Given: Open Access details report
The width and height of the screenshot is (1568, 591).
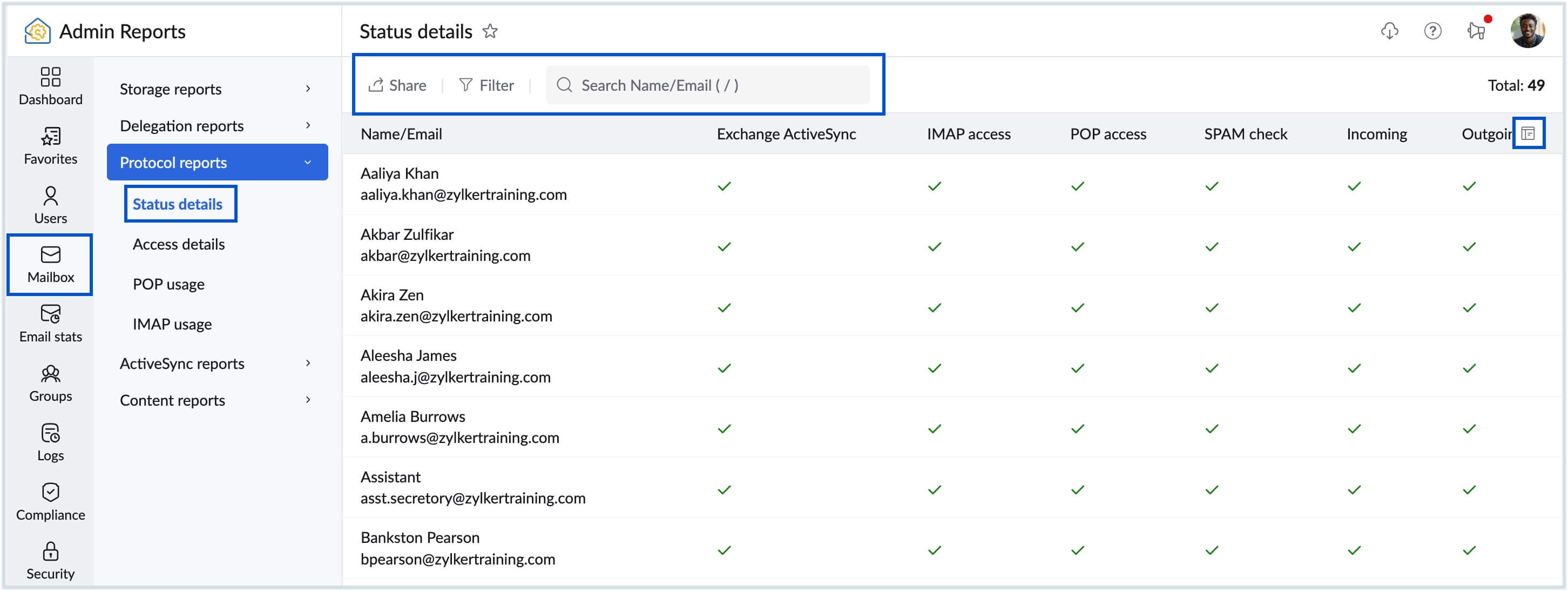Looking at the screenshot, I should 178,244.
